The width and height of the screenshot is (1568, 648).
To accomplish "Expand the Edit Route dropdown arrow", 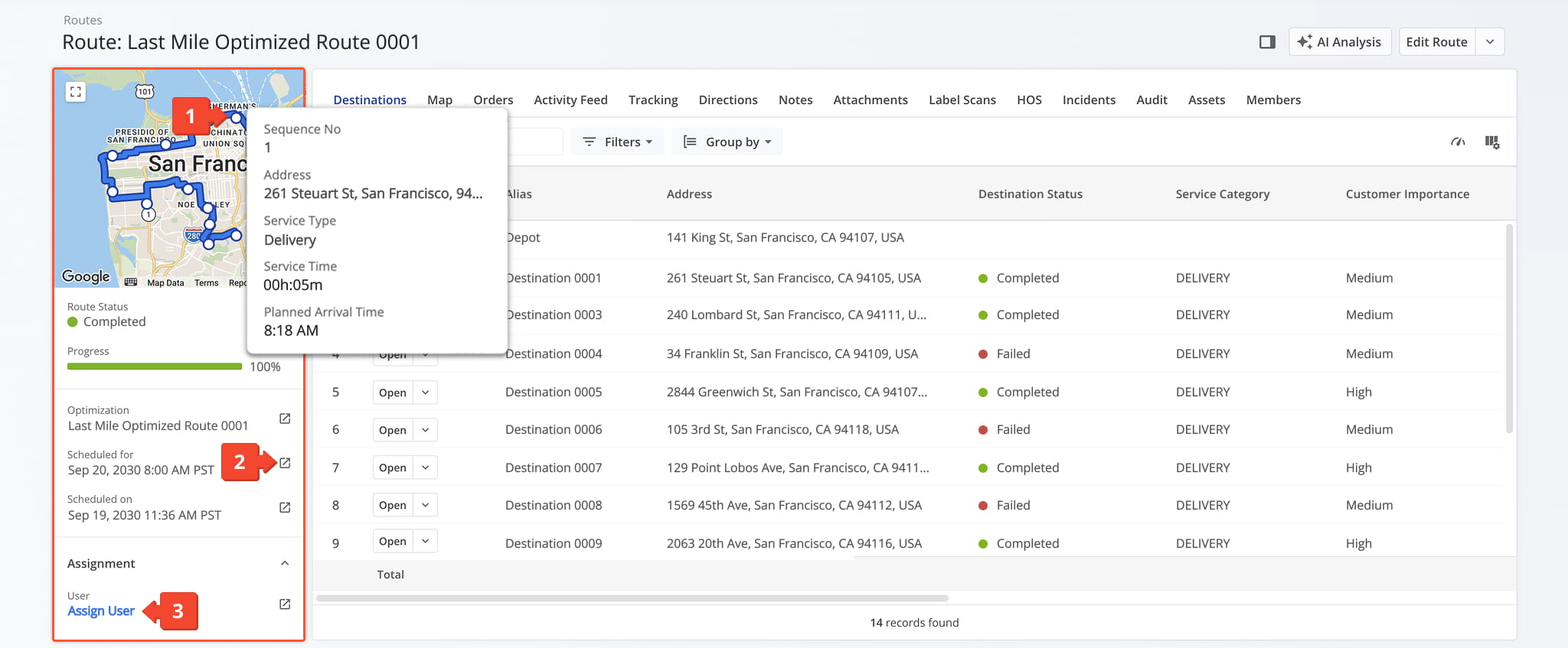I will 1490,42.
